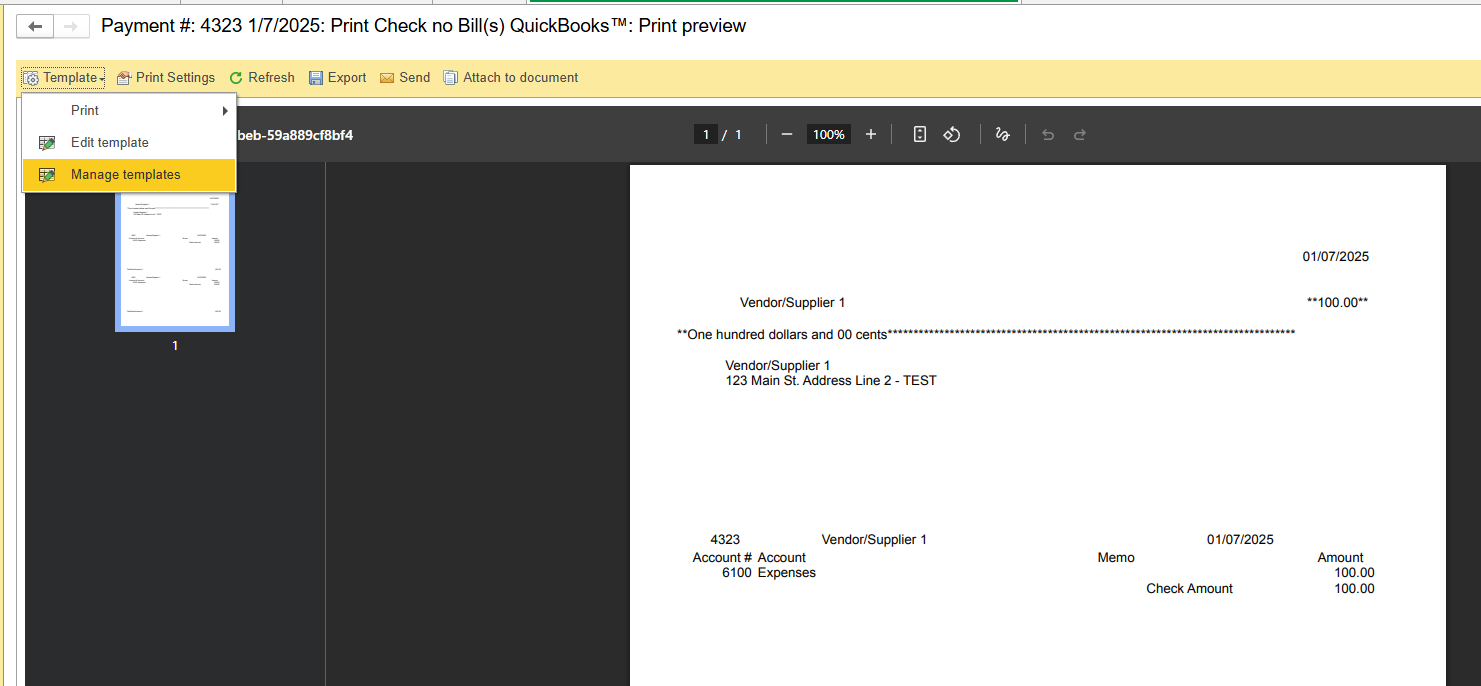Click the forward arrow navigation button
1481x686 pixels.
[71, 27]
